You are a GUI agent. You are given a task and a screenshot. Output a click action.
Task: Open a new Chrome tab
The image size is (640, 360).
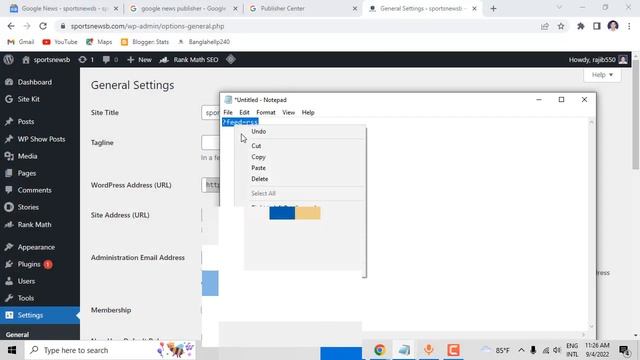493,8
